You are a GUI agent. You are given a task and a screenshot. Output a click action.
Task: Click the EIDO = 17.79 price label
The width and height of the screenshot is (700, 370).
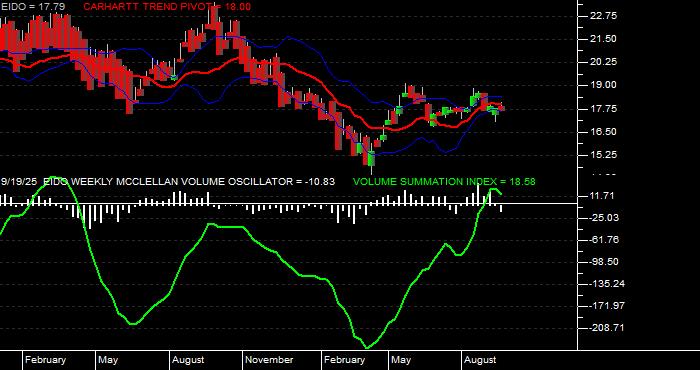point(33,7)
